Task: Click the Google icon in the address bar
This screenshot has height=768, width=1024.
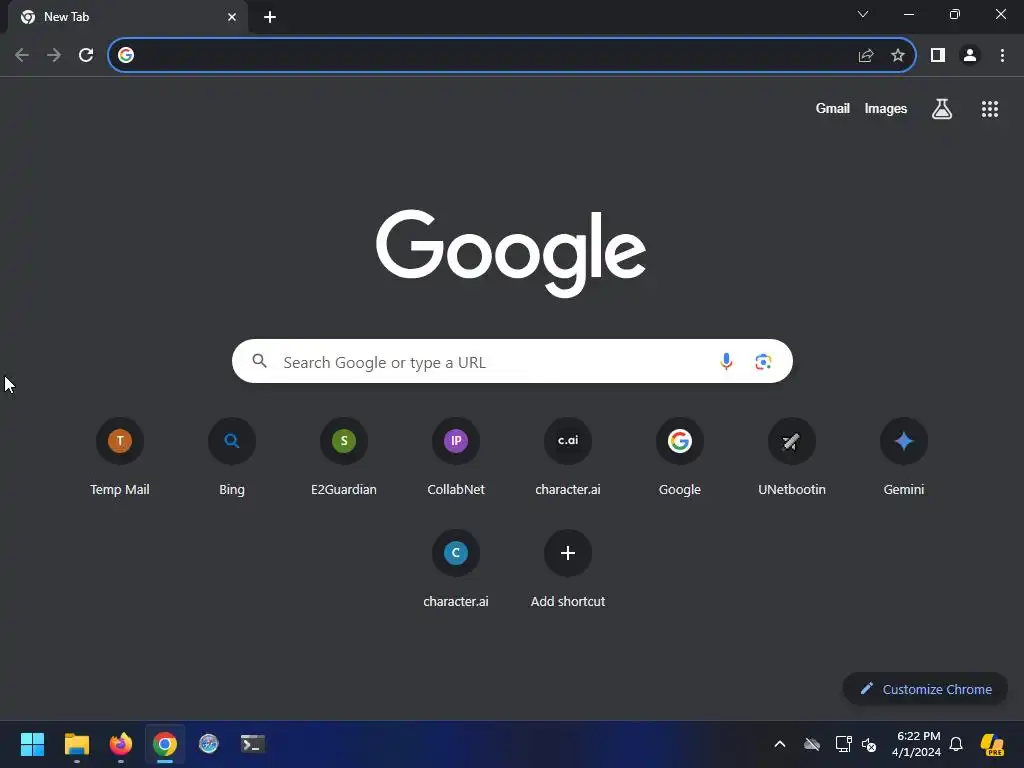Action: pyautogui.click(x=126, y=56)
